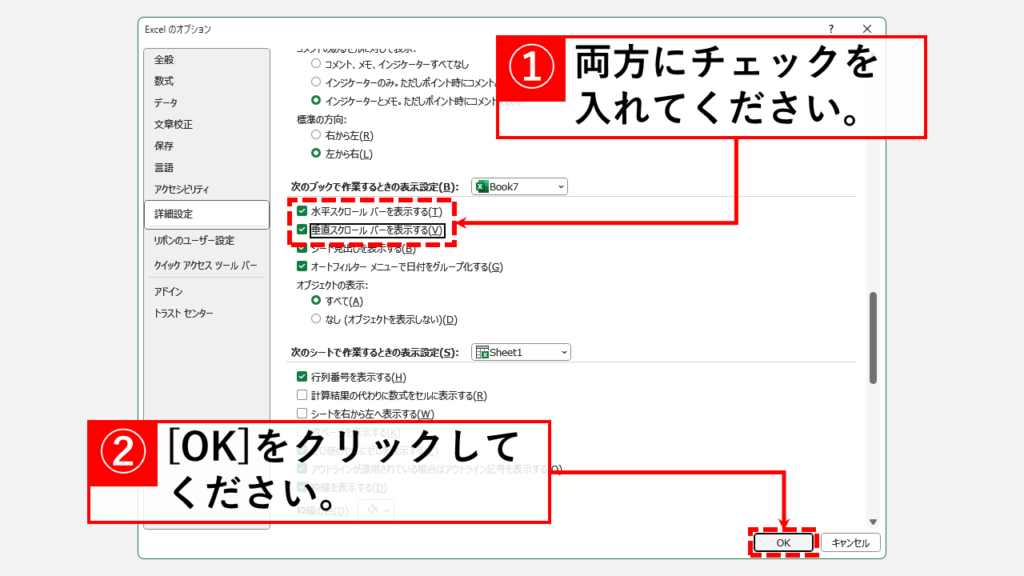Toggle 水平スクロール バーを表示する checkbox
The width and height of the screenshot is (1024, 576).
(x=302, y=211)
